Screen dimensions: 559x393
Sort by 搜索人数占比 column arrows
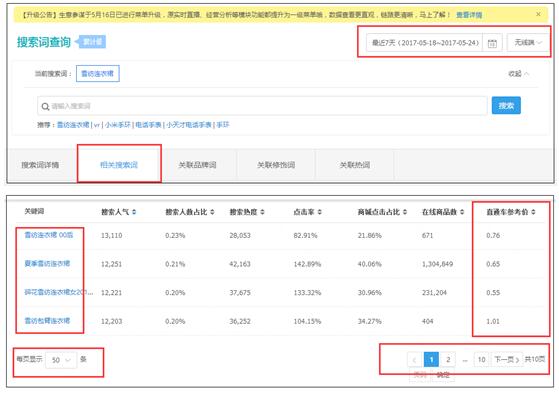(x=212, y=212)
